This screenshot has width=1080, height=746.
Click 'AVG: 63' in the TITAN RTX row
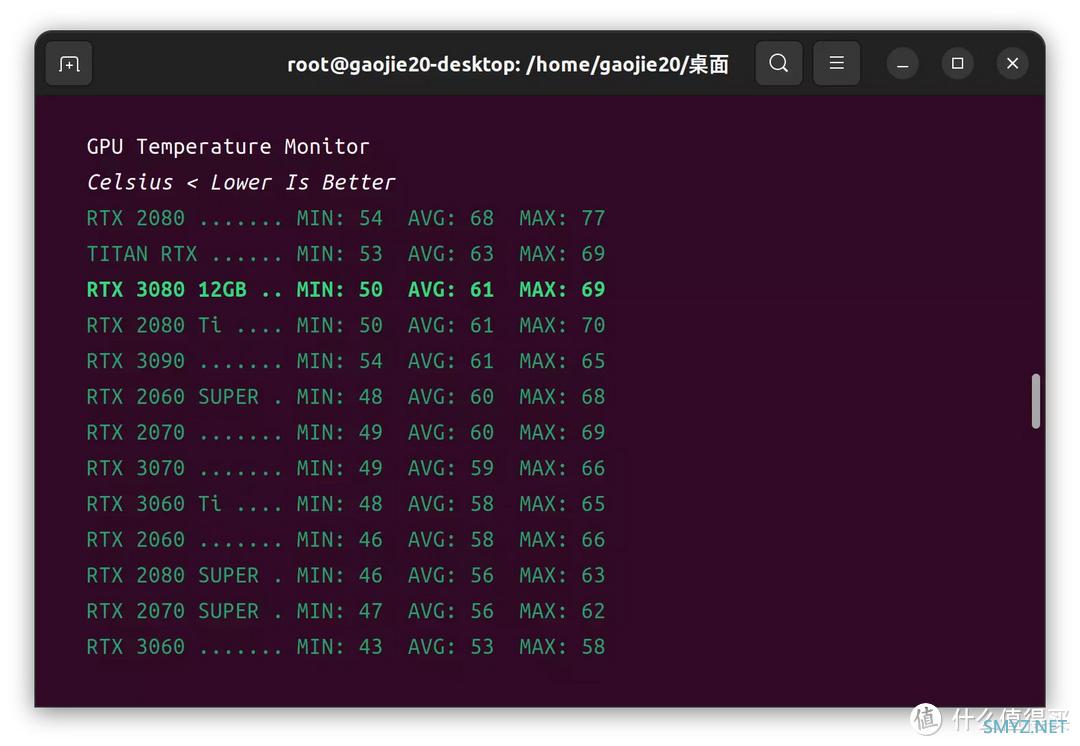click(x=450, y=254)
